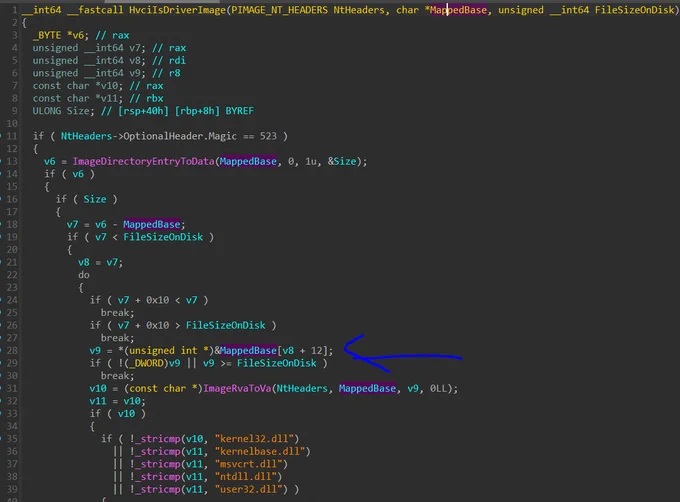The width and height of the screenshot is (680, 502).
Task: Click the 'do' keyword on line 22
Action: tap(84, 275)
